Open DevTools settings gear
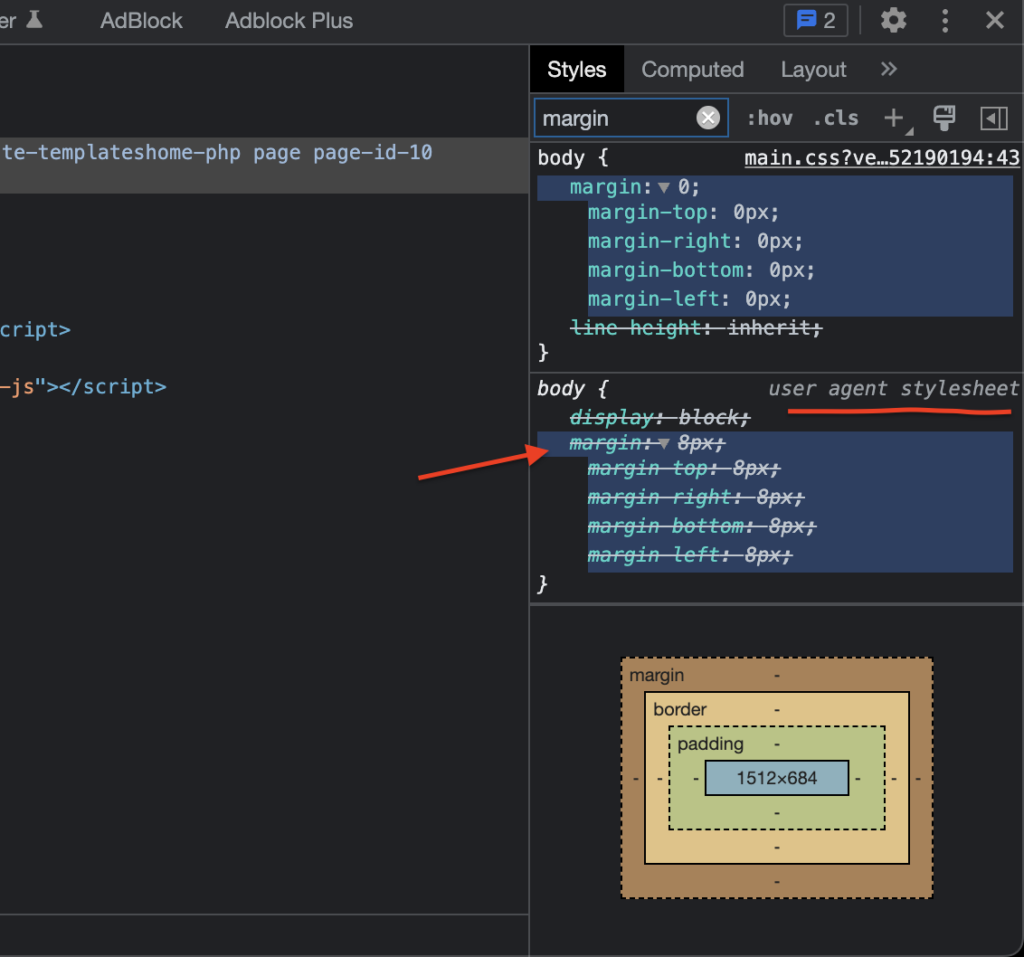1024x957 pixels. coord(893,20)
